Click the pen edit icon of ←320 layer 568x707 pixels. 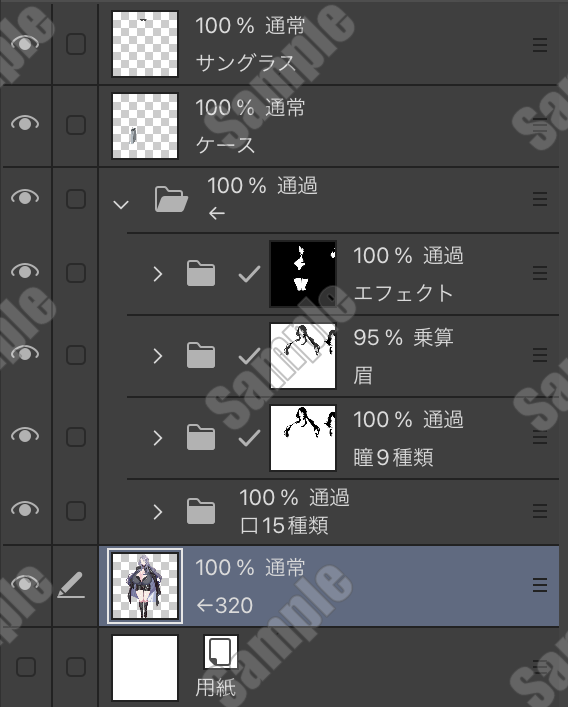point(71,585)
